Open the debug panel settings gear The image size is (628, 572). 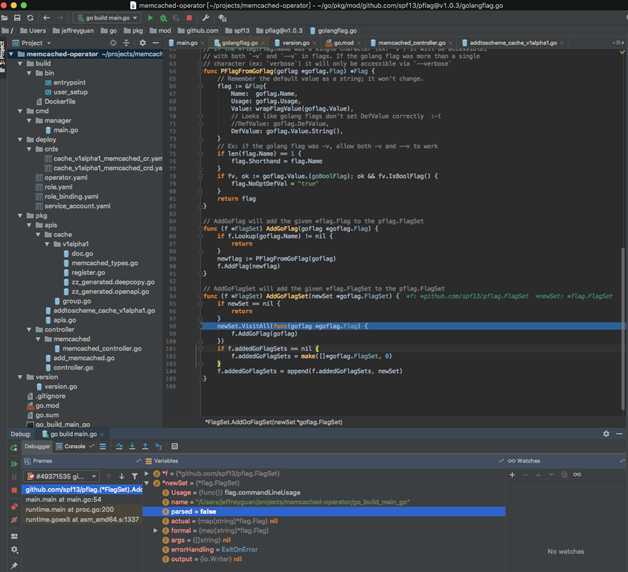[x=606, y=434]
